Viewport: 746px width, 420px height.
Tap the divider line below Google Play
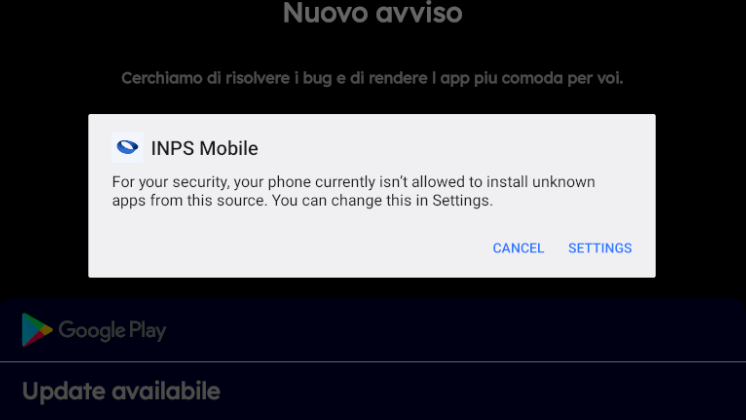373,361
